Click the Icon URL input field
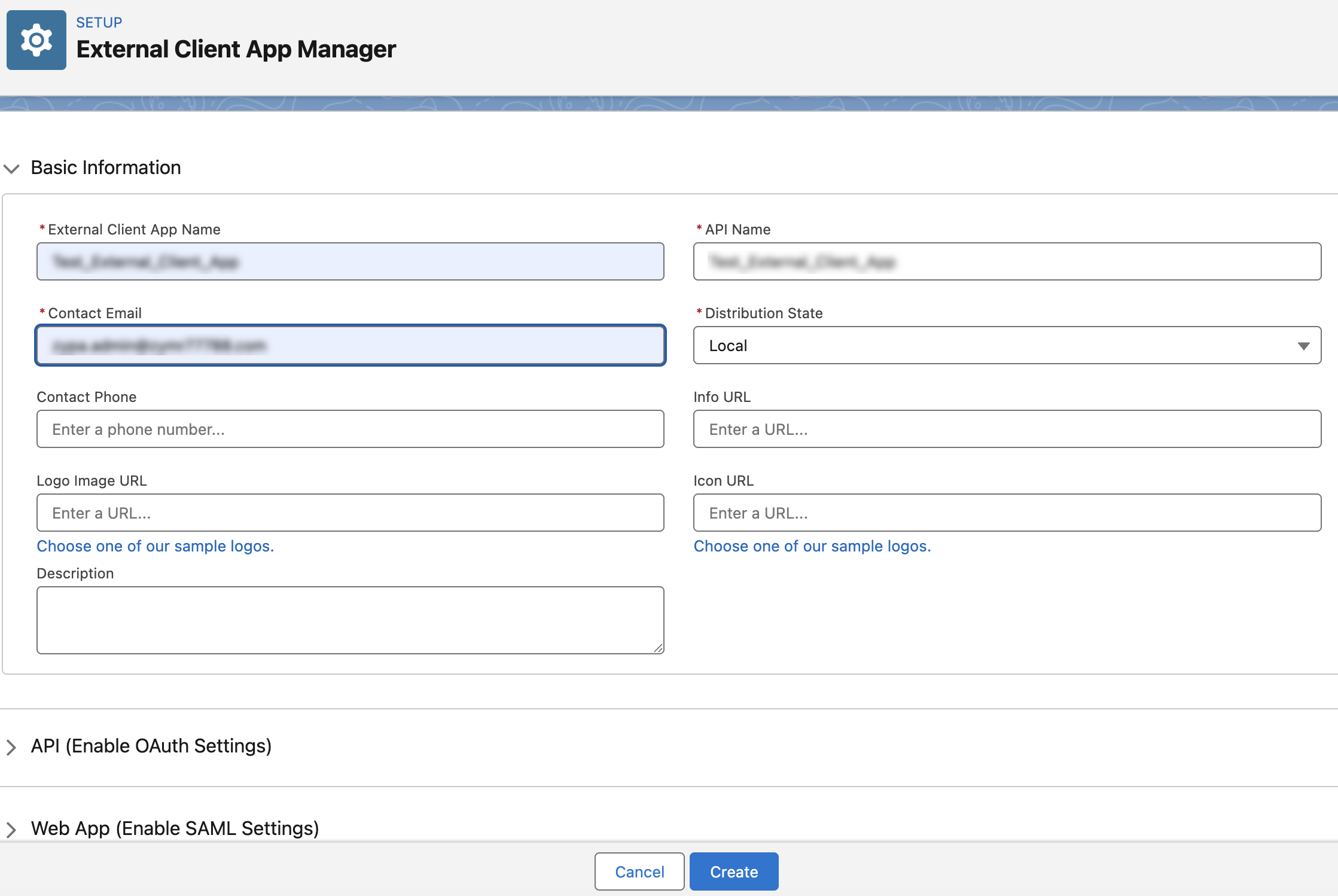The width and height of the screenshot is (1338, 896). (x=1007, y=513)
